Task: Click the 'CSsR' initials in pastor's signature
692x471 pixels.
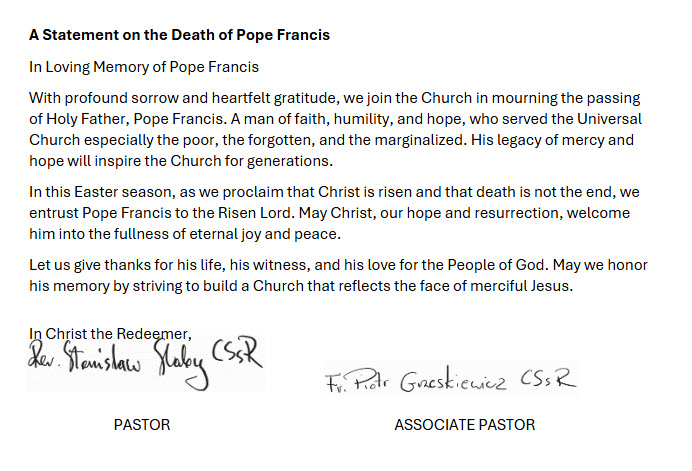Action: (x=237, y=354)
